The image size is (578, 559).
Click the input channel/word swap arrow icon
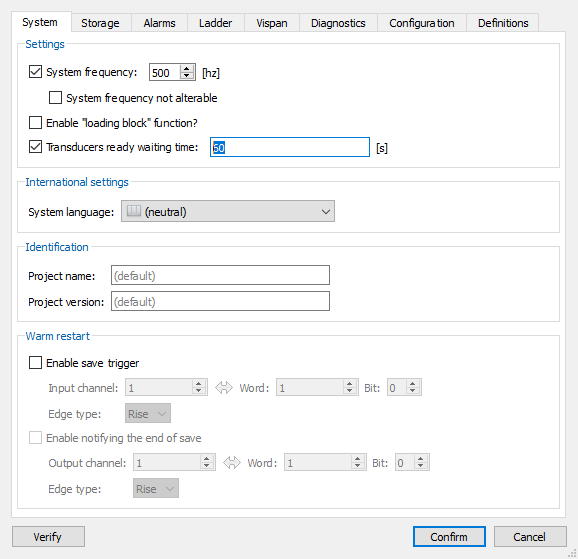pyautogui.click(x=224, y=388)
